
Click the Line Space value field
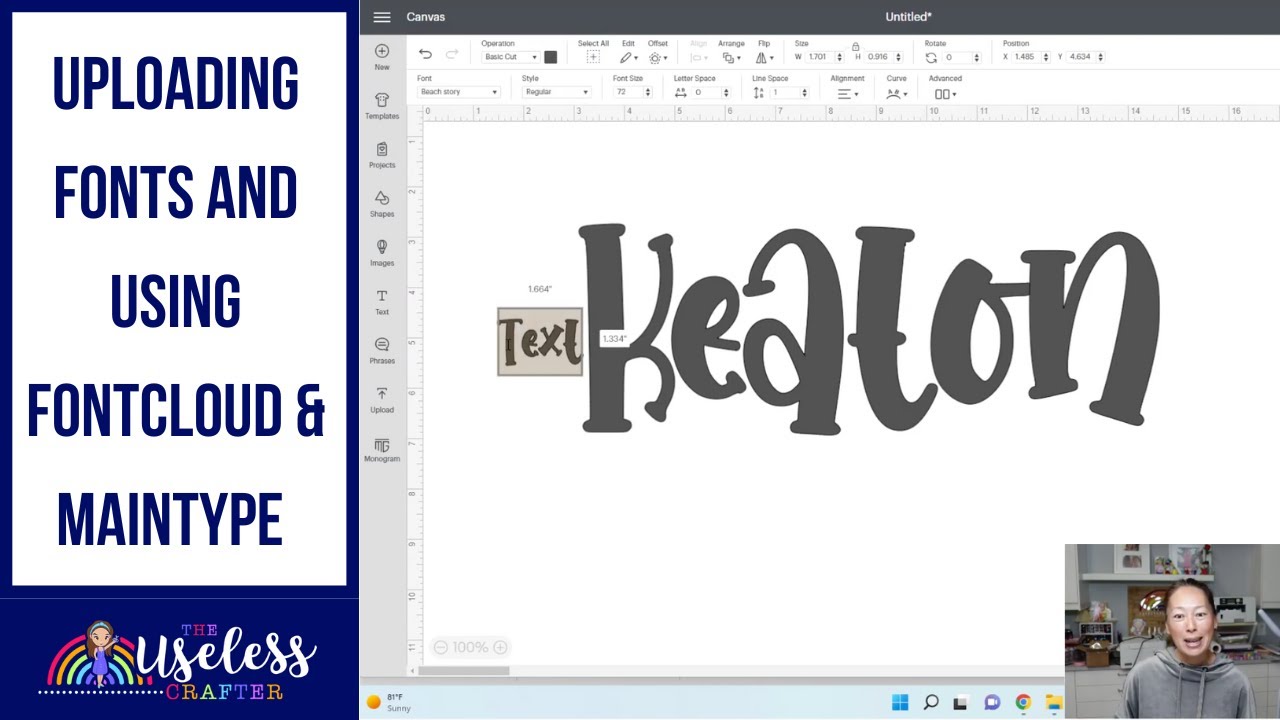789,92
